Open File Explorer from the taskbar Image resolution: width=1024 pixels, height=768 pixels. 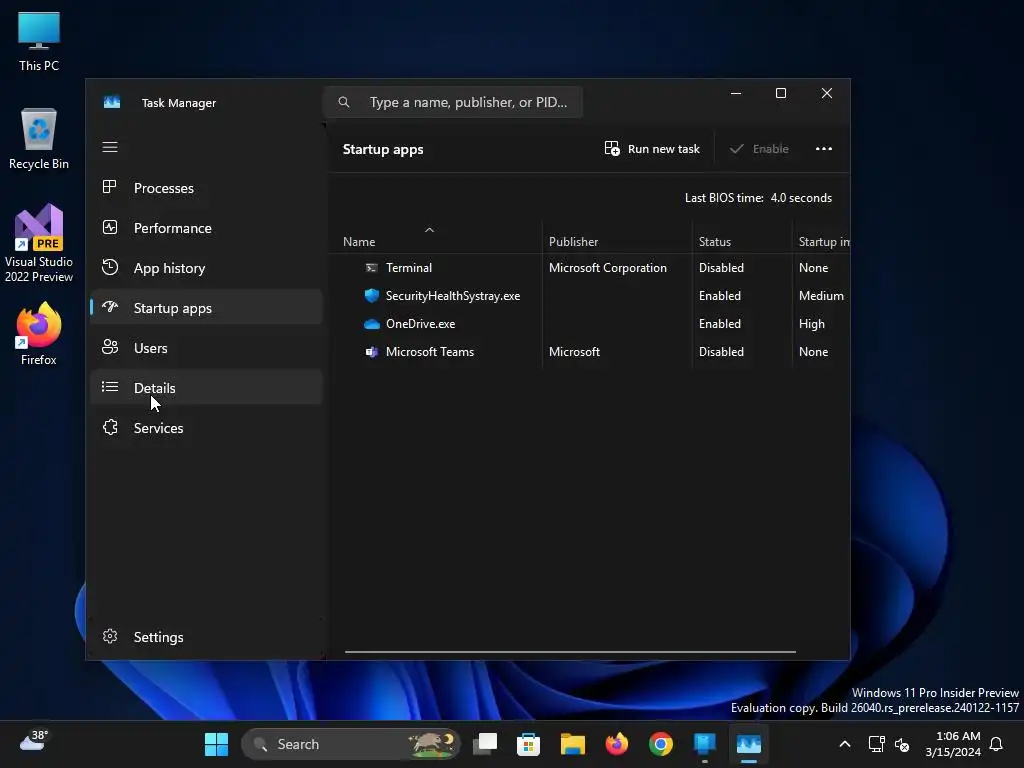coord(573,744)
